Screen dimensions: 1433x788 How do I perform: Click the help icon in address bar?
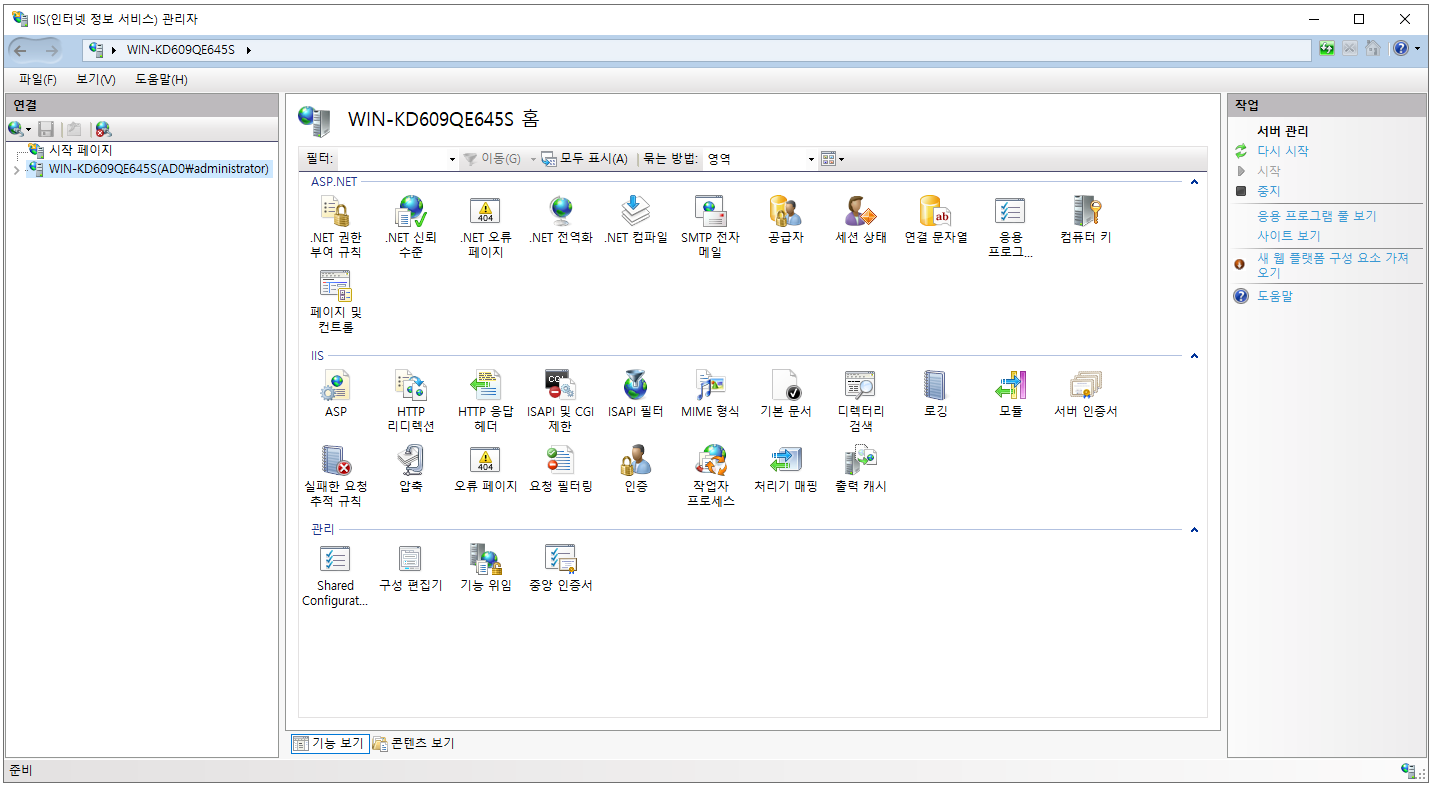pos(1399,48)
